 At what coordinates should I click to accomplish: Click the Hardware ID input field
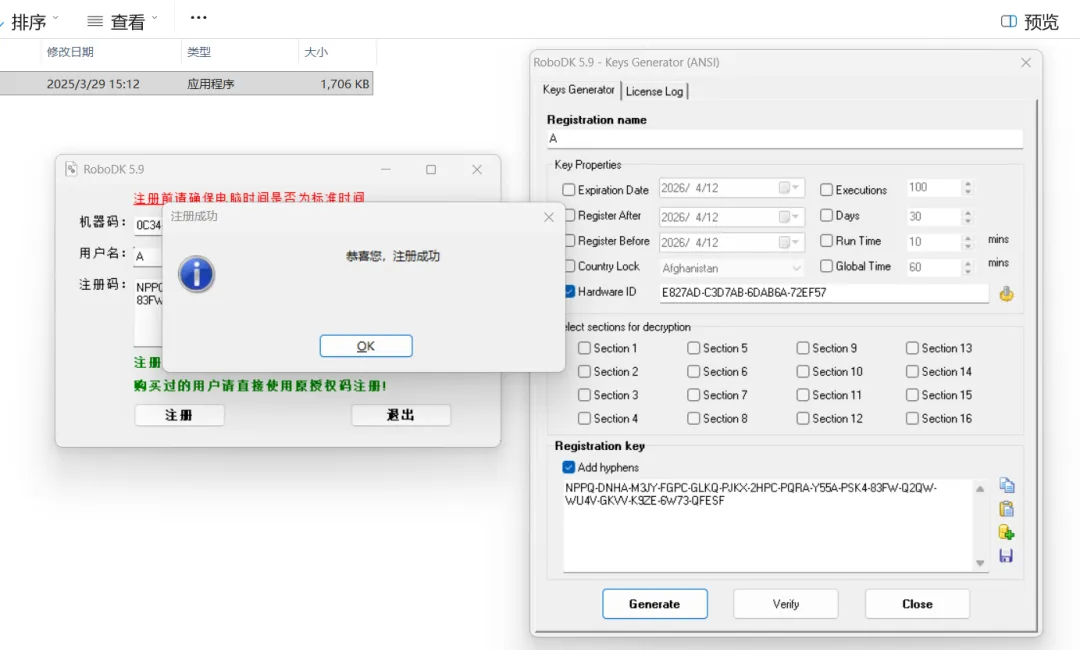click(x=824, y=293)
